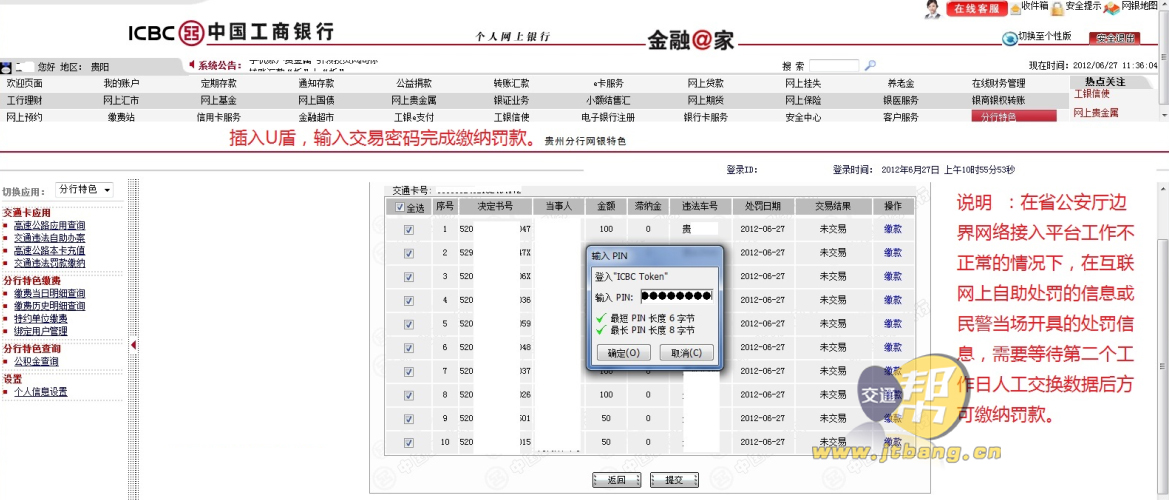
Task: Cancel PIN dialog with 取消(C) button
Action: (x=687, y=352)
